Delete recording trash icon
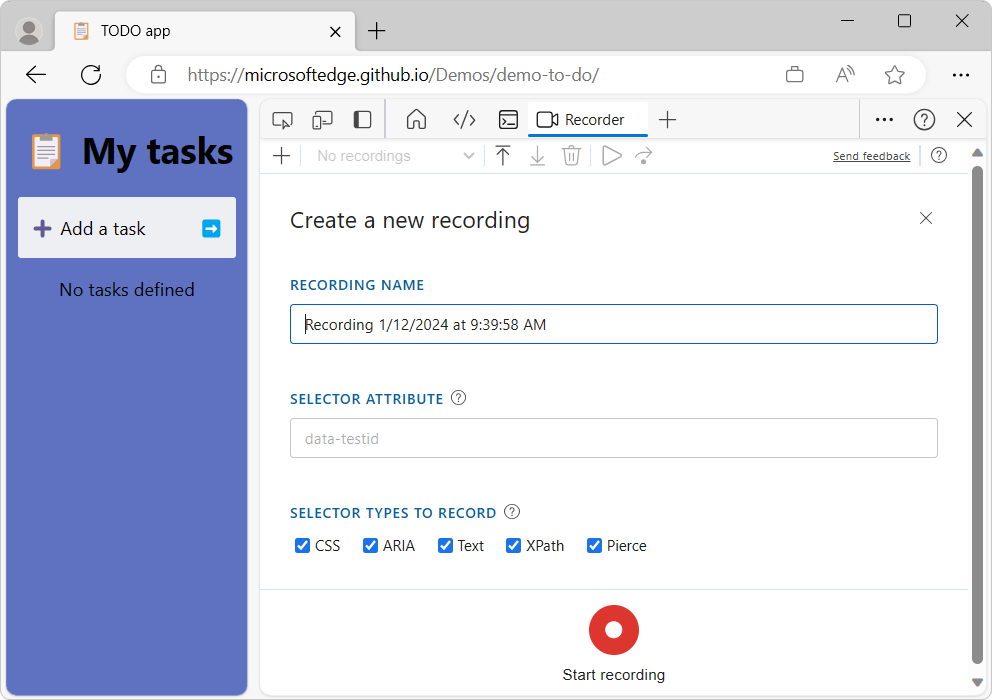992x700 pixels. click(x=571, y=156)
